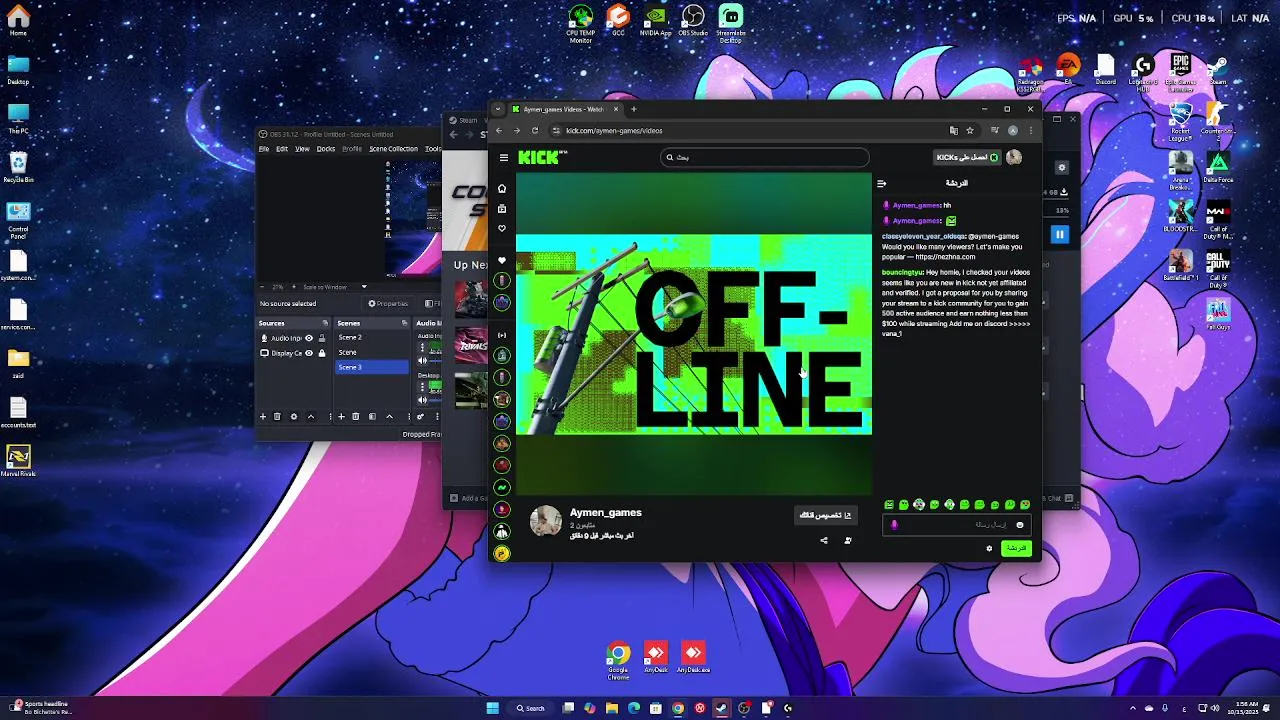This screenshot has width=1280, height=720.
Task: Open a new Chrome tab
Action: coord(633,109)
